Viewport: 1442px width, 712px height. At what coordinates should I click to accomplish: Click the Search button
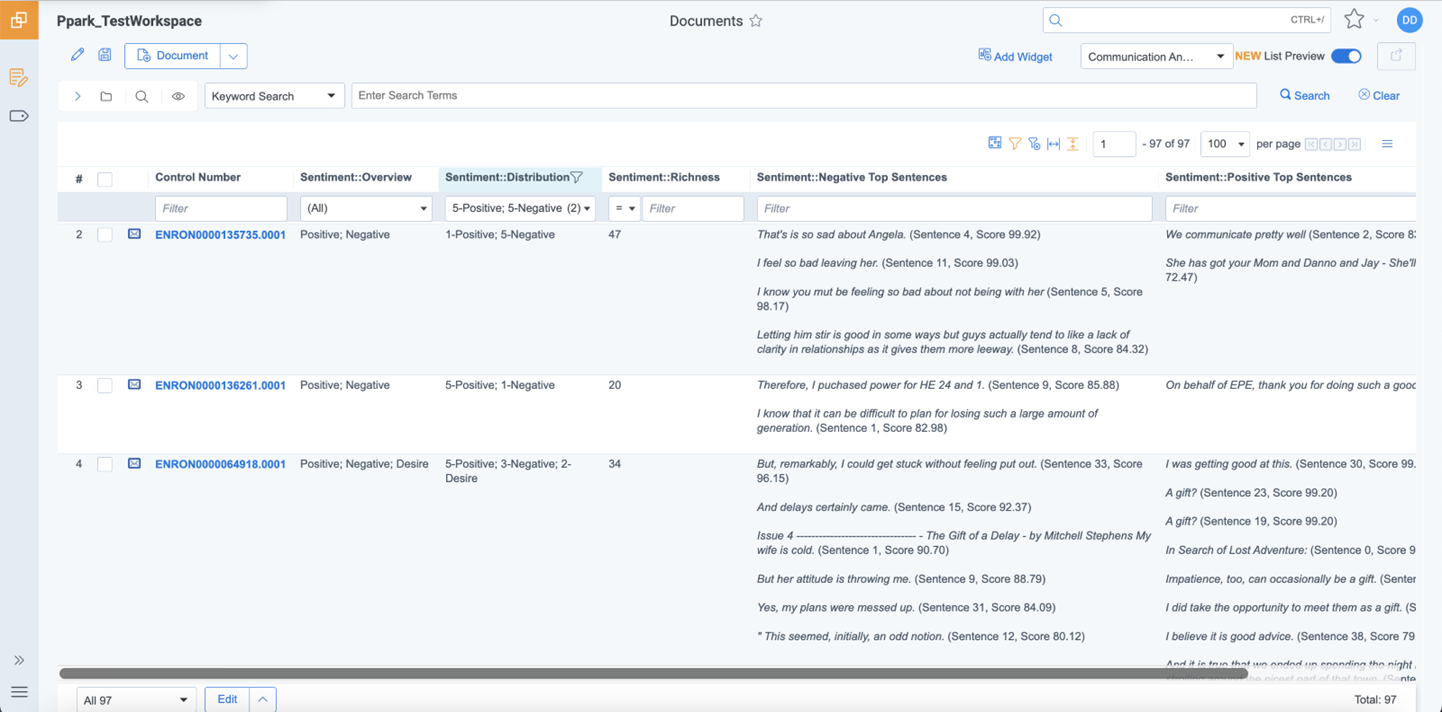[x=1304, y=95]
